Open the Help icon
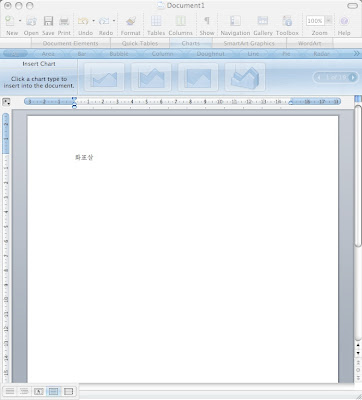 pos(344,21)
